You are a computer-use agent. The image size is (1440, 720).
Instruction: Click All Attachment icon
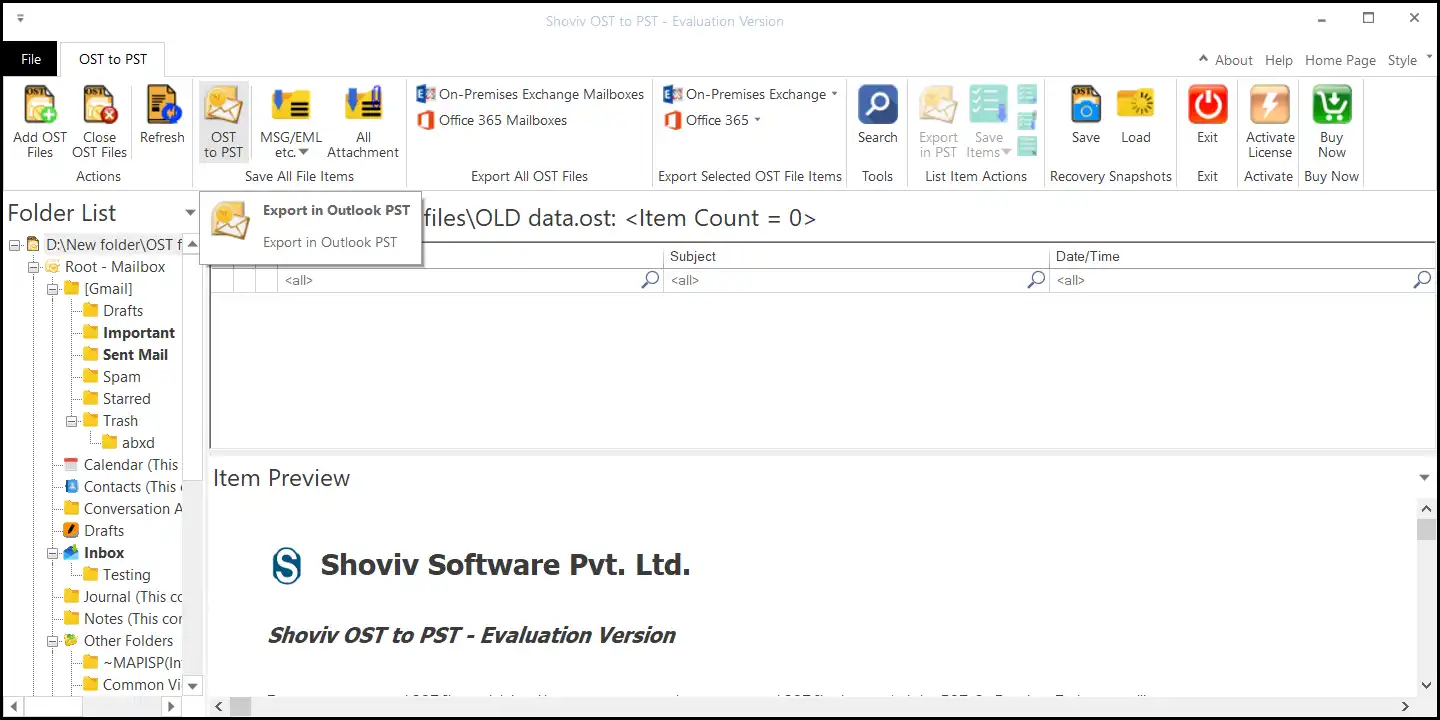(363, 105)
